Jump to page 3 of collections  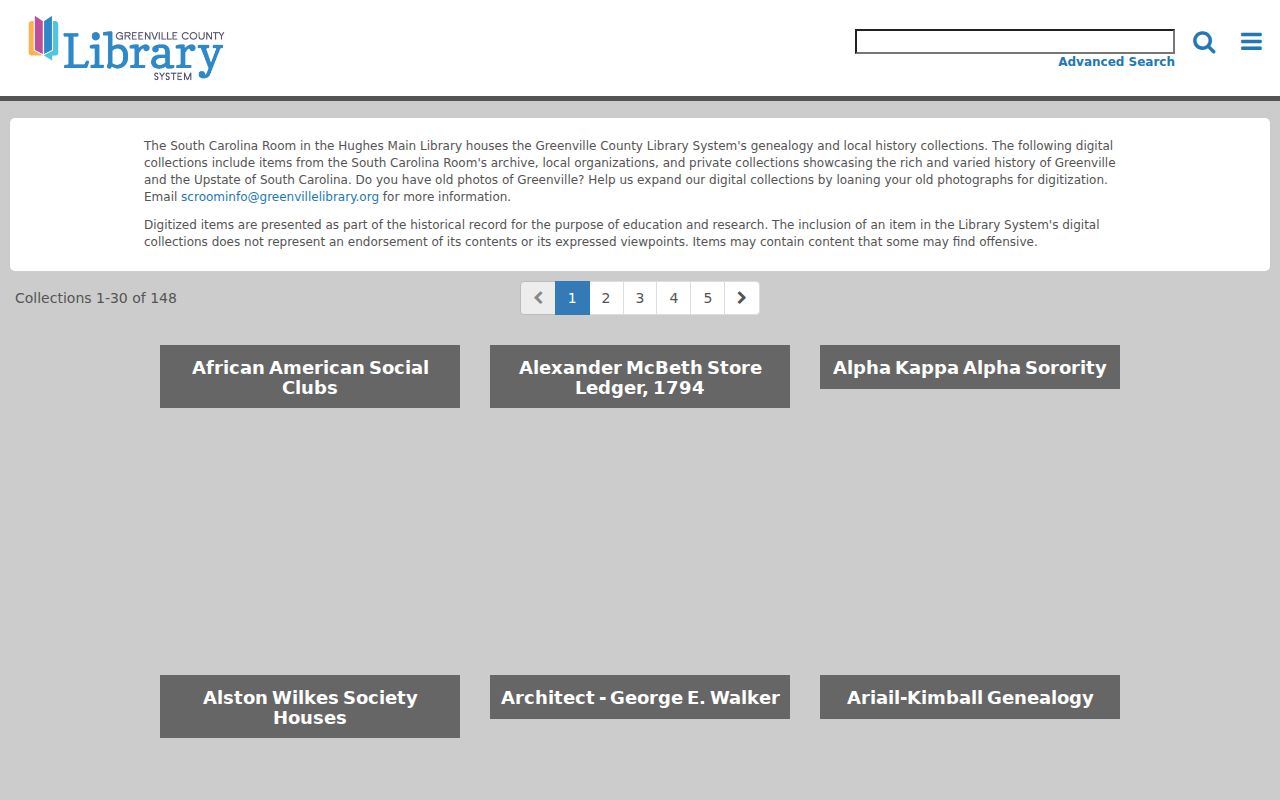pos(640,298)
